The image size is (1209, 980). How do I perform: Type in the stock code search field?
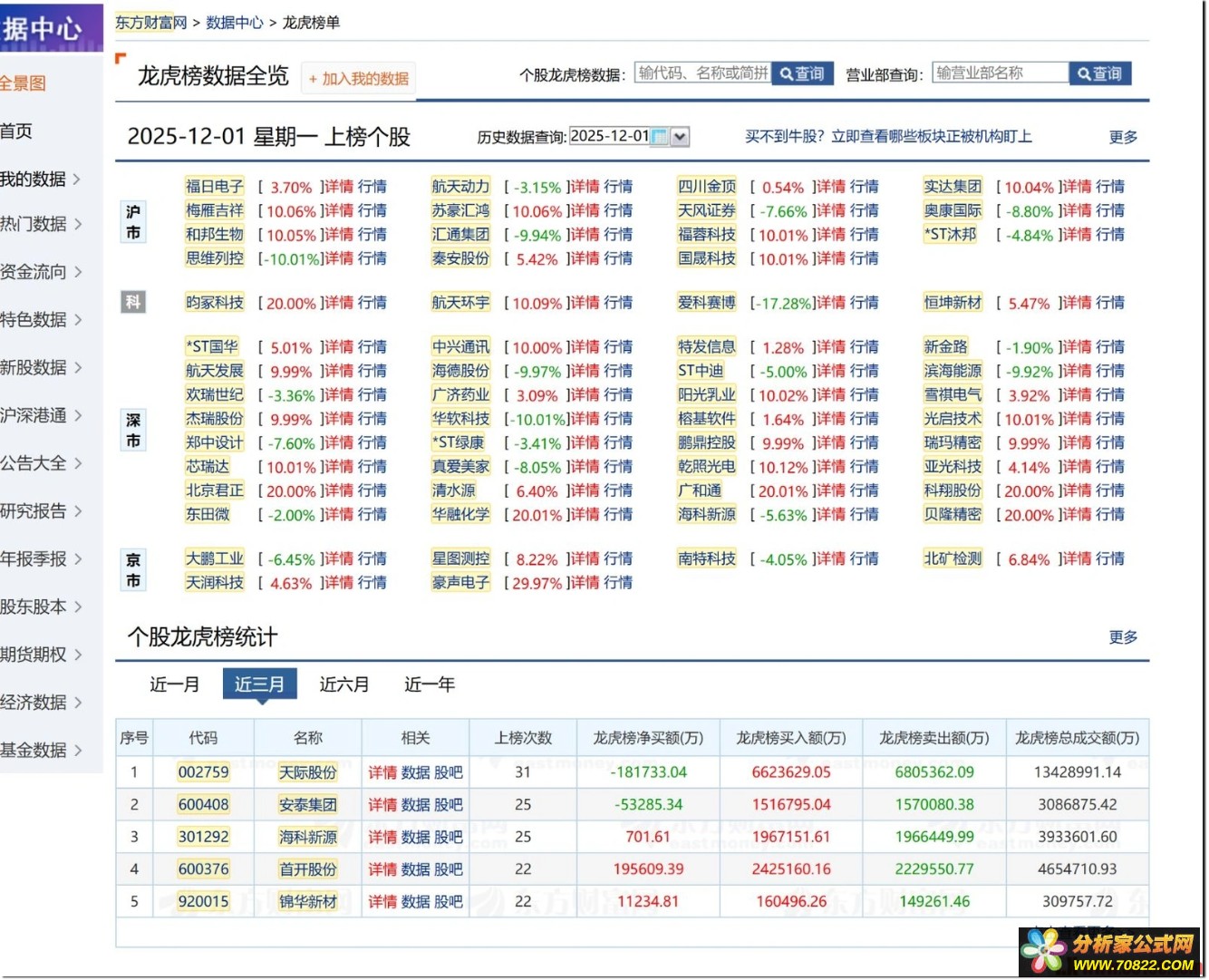pyautogui.click(x=702, y=73)
